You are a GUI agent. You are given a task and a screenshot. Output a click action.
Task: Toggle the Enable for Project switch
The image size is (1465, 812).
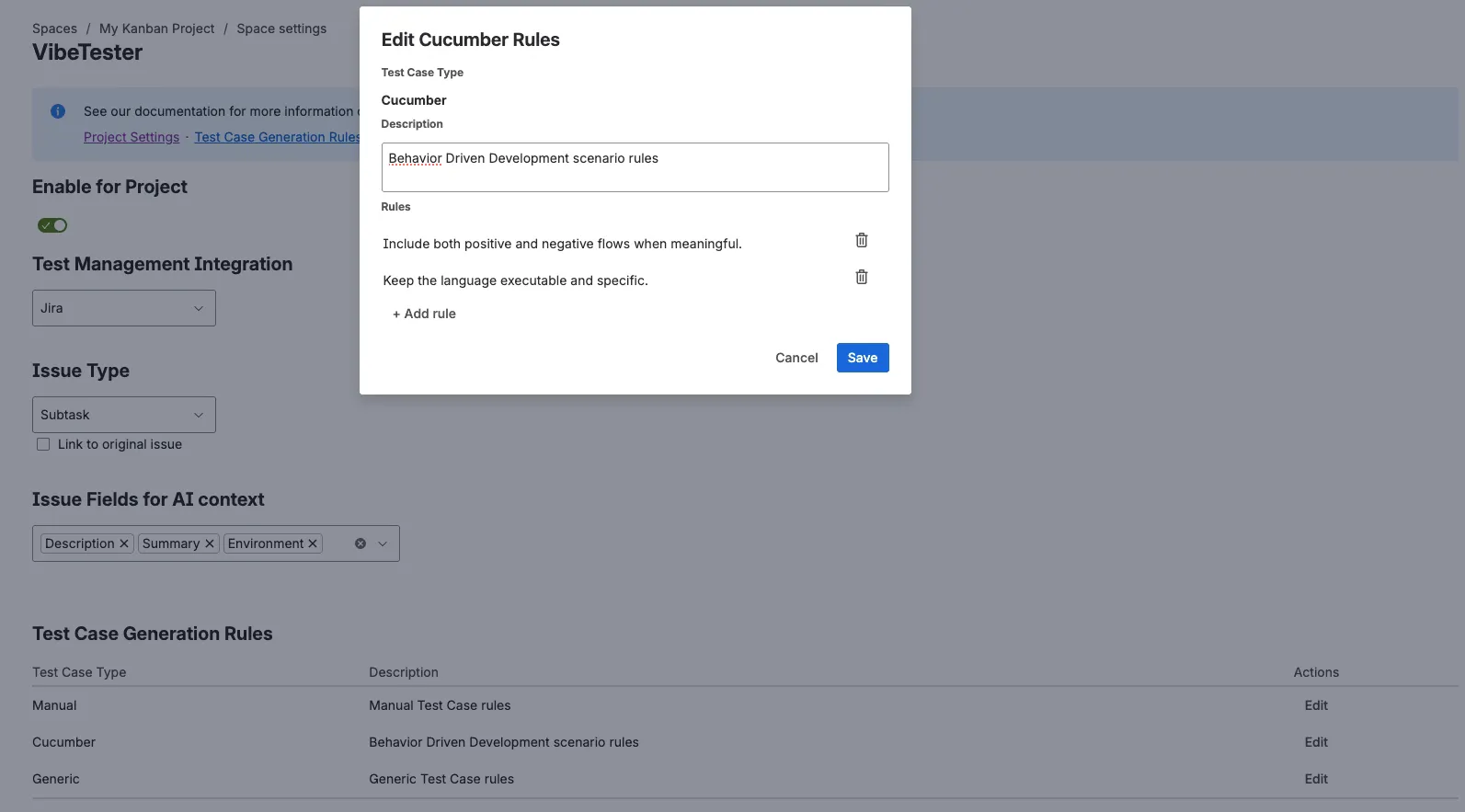click(x=52, y=225)
